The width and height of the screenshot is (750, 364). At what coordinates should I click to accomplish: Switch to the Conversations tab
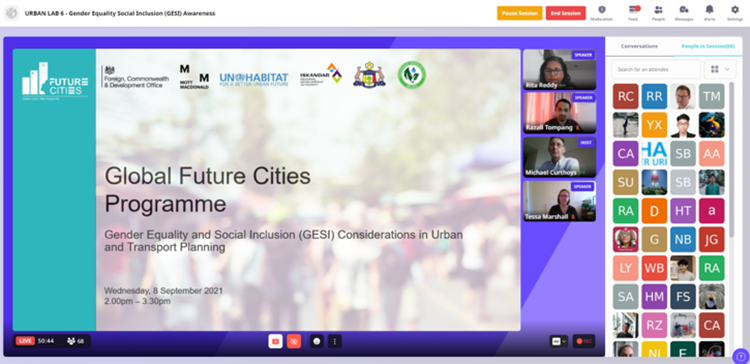pyautogui.click(x=640, y=46)
